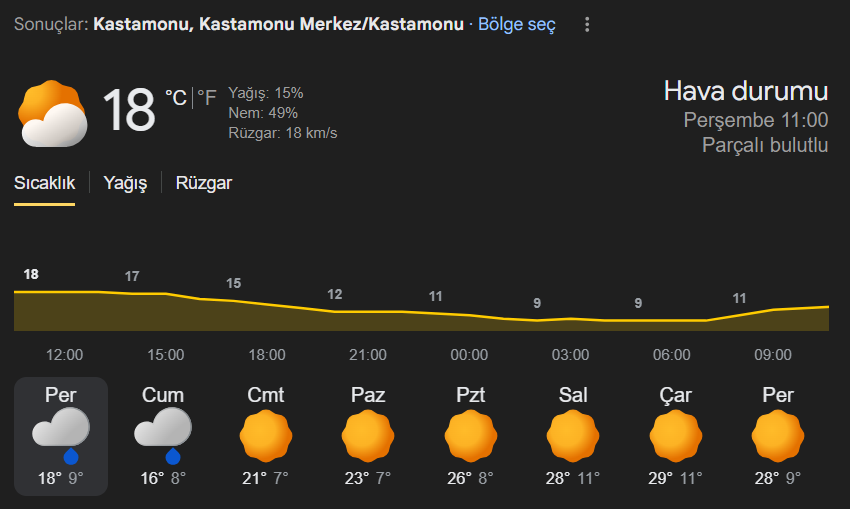The image size is (850, 509).
Task: Open the Sıcaklık tab
Action: tap(44, 183)
